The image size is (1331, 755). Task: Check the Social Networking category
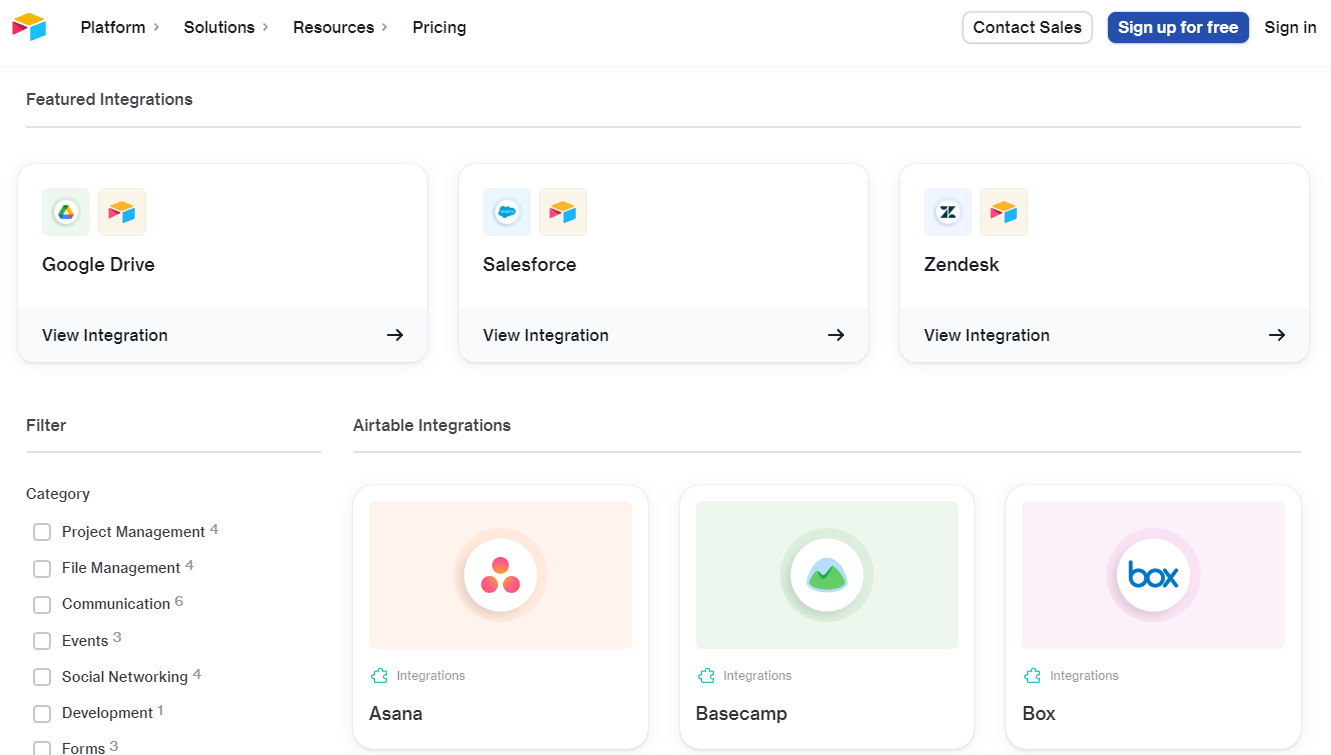(42, 677)
